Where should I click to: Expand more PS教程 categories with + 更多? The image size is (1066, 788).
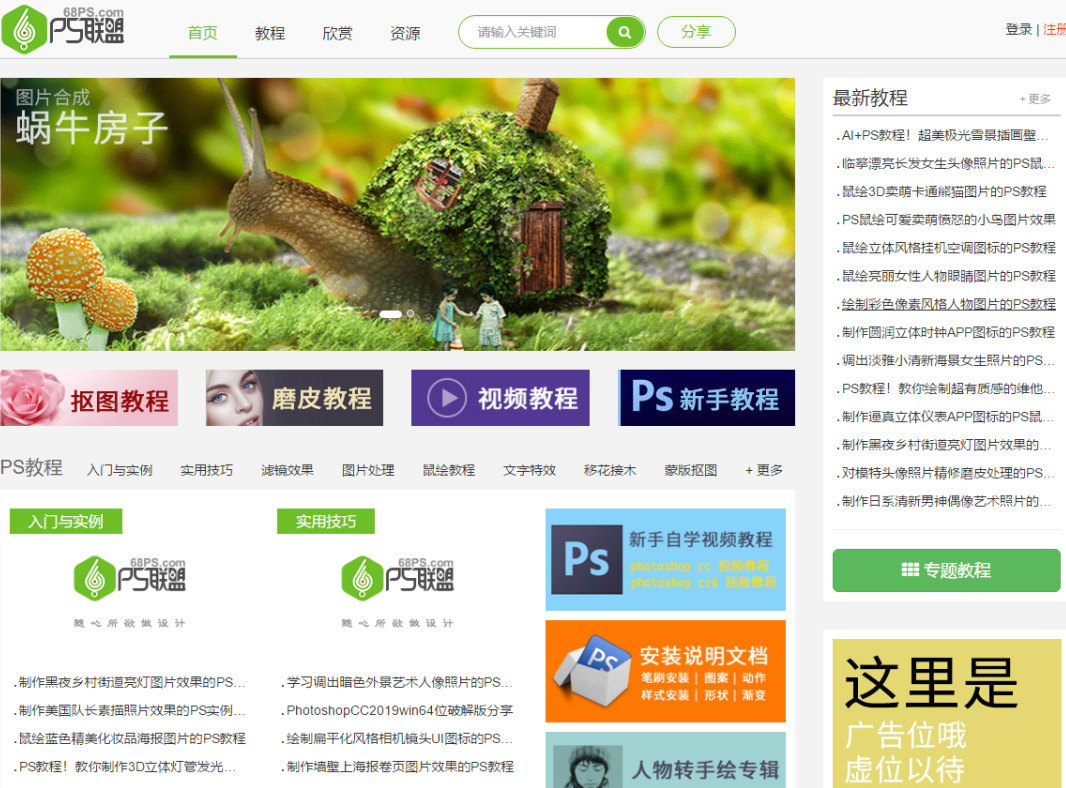pyautogui.click(x=764, y=470)
